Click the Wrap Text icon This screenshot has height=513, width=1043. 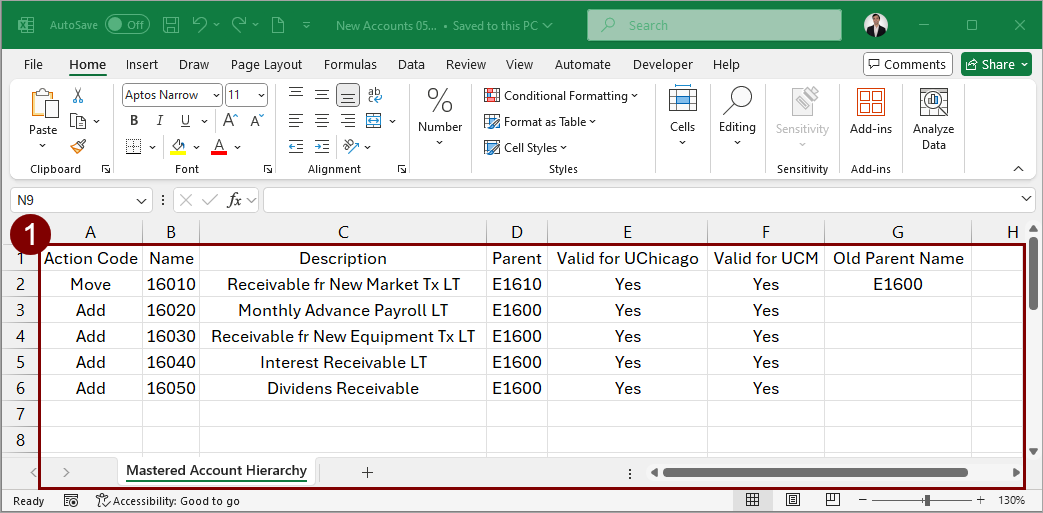click(375, 95)
